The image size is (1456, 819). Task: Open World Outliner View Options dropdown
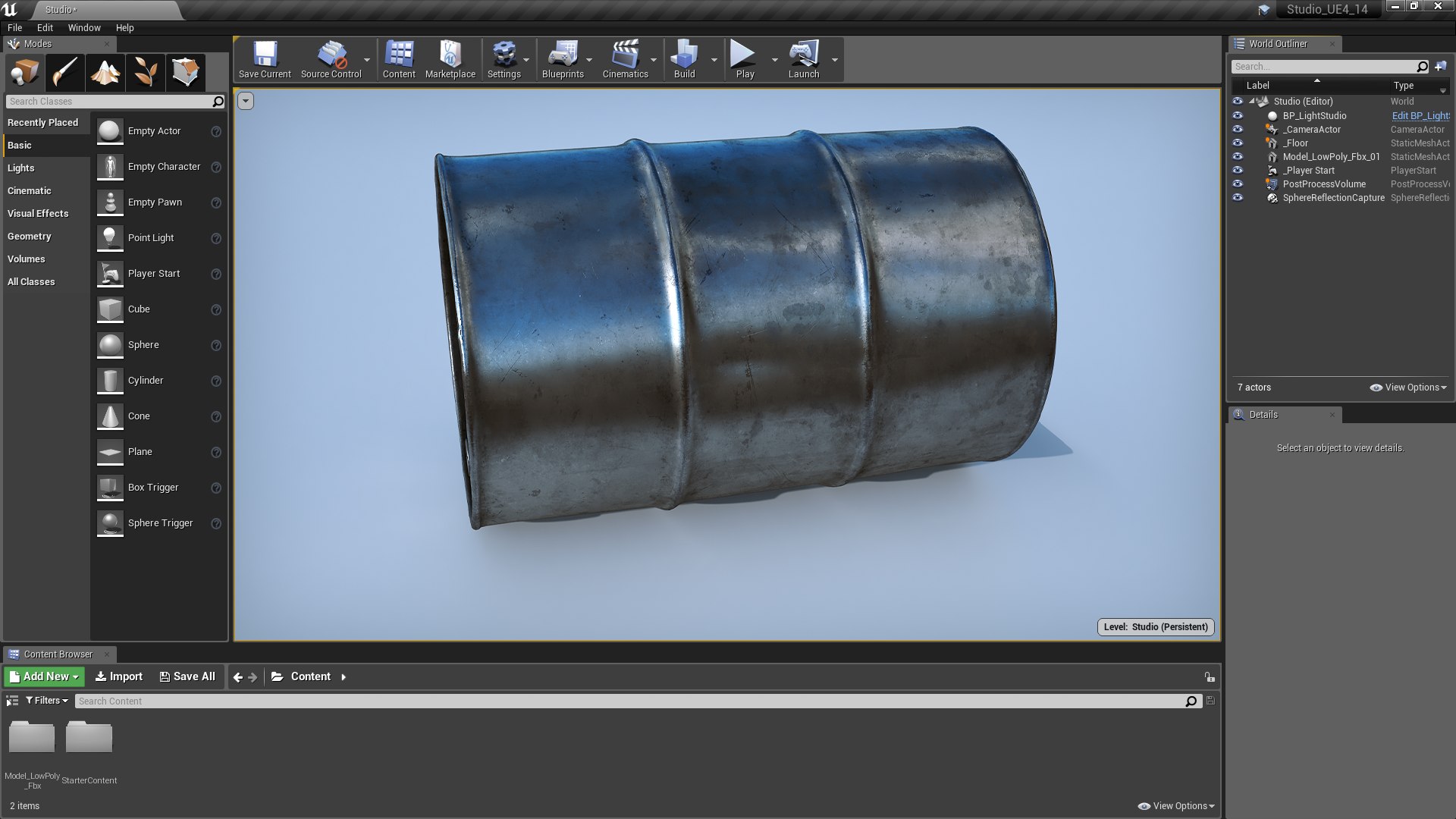point(1408,388)
